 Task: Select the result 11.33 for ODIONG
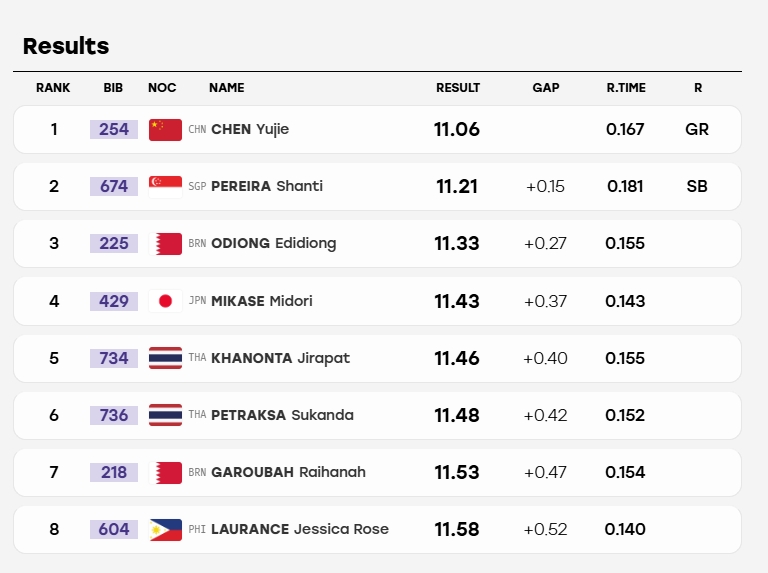click(457, 243)
